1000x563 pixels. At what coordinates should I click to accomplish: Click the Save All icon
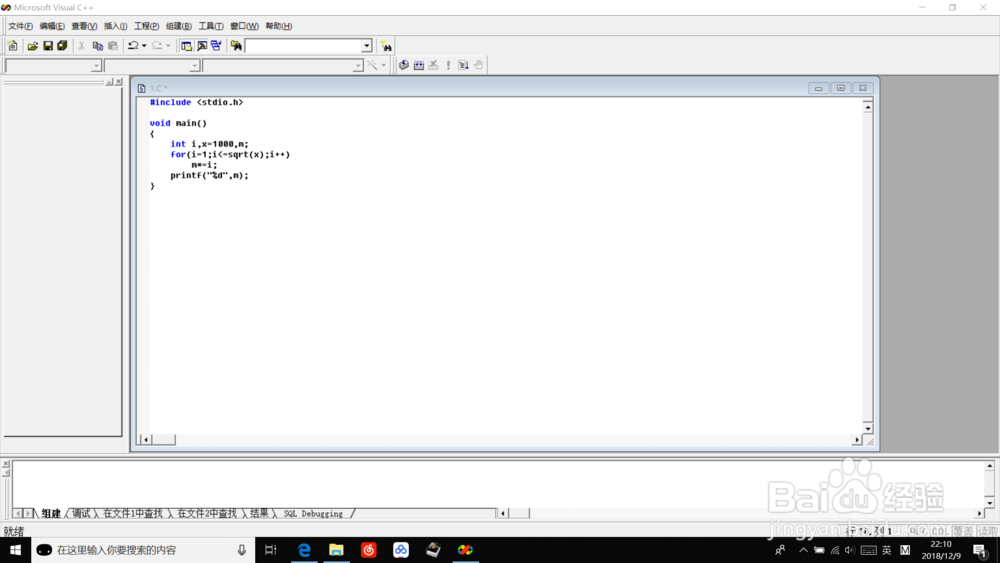point(62,46)
